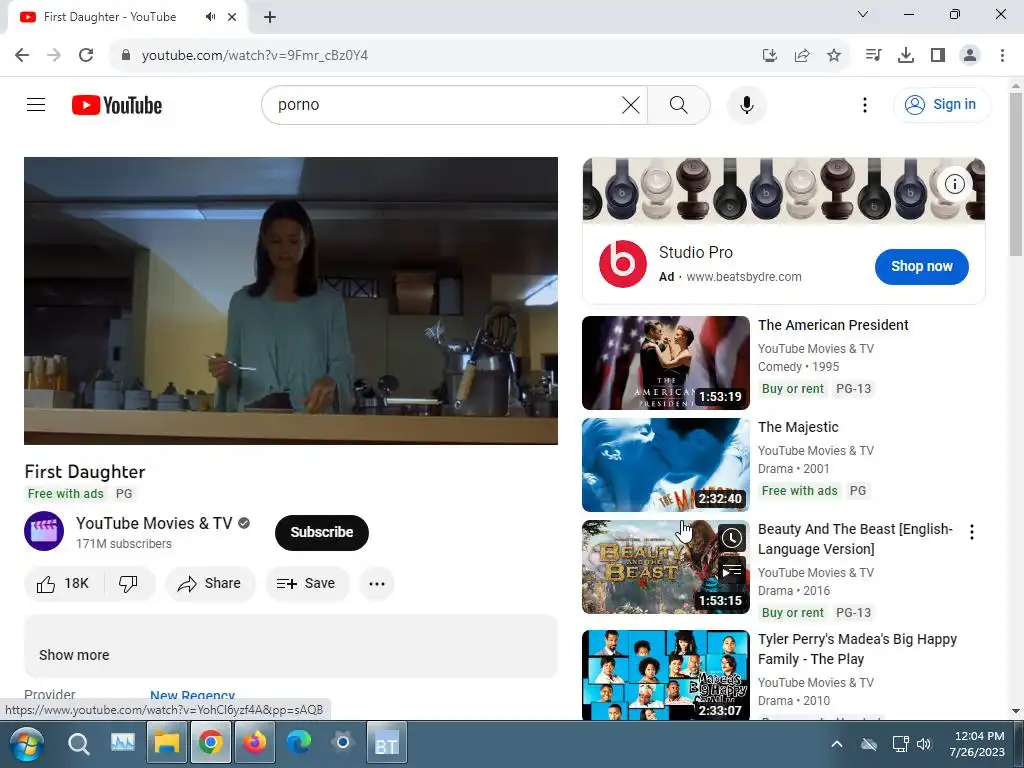Reload the current page
This screenshot has height=768, width=1024.
tap(86, 55)
